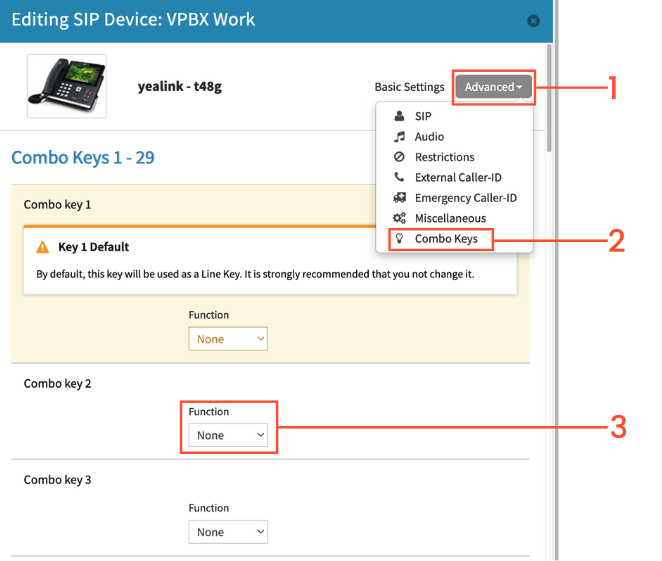Click the 'Combo key 2' label
Viewport: 662px width, 561px height.
tap(57, 384)
